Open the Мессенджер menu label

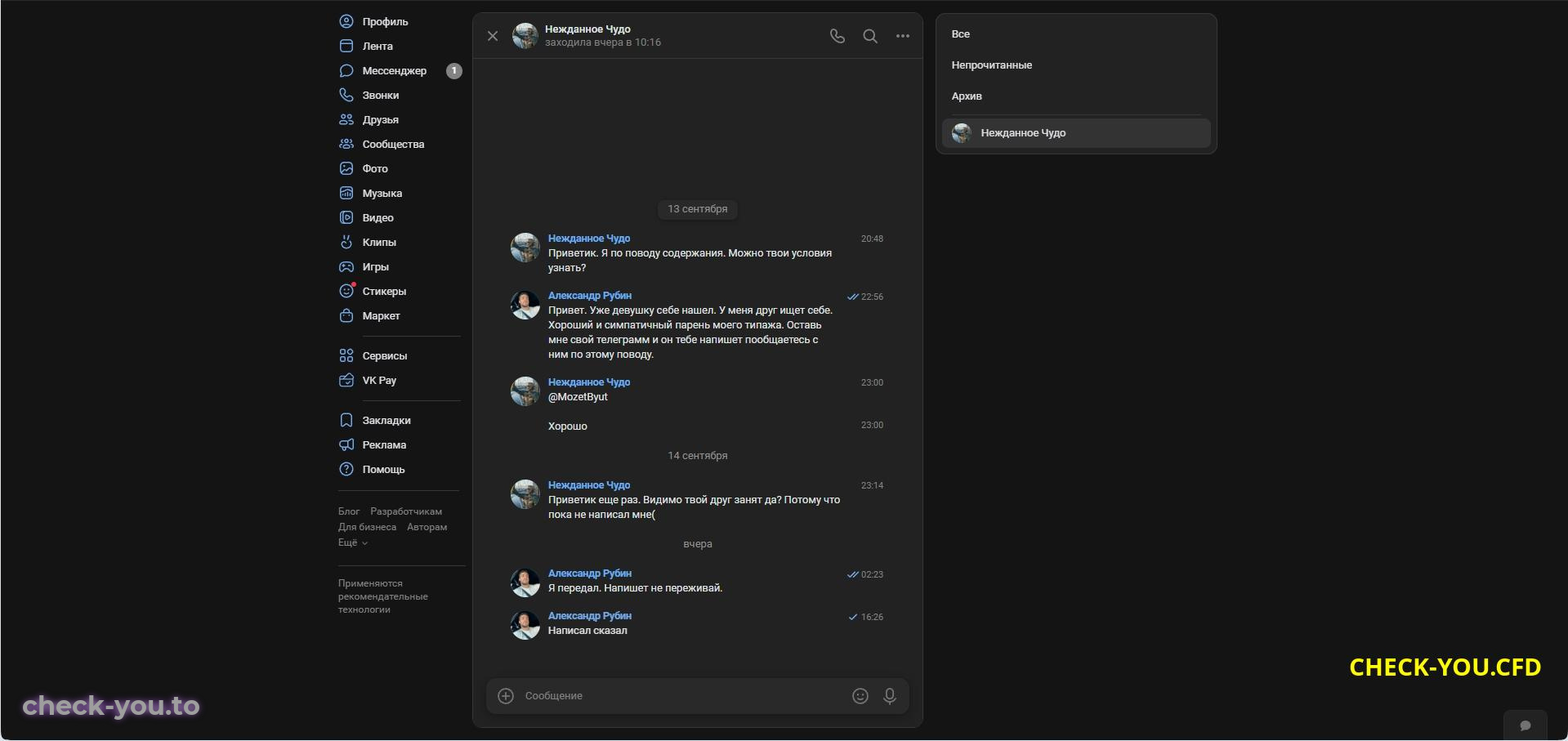[x=395, y=71]
